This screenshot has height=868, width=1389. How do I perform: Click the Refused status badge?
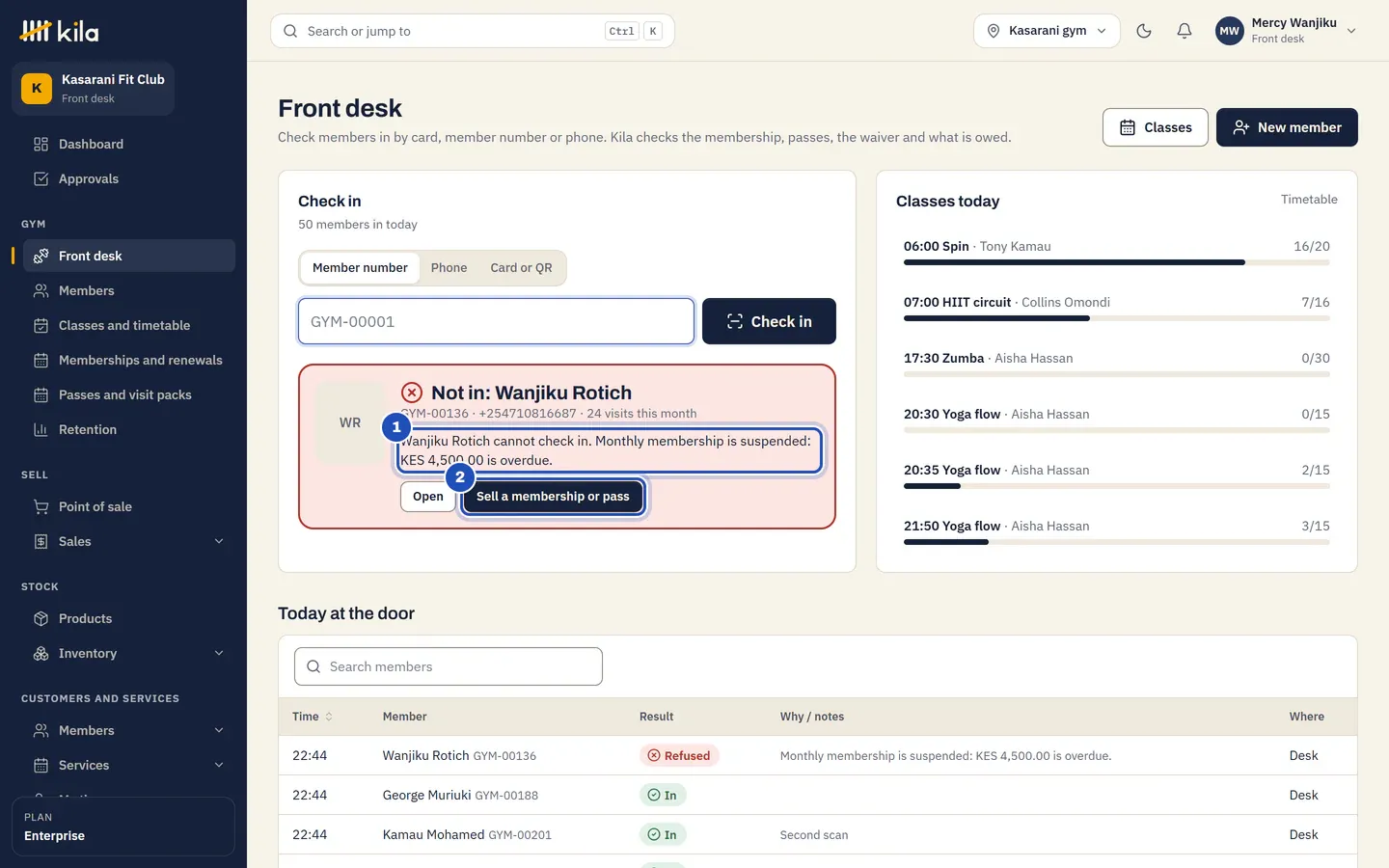(679, 756)
